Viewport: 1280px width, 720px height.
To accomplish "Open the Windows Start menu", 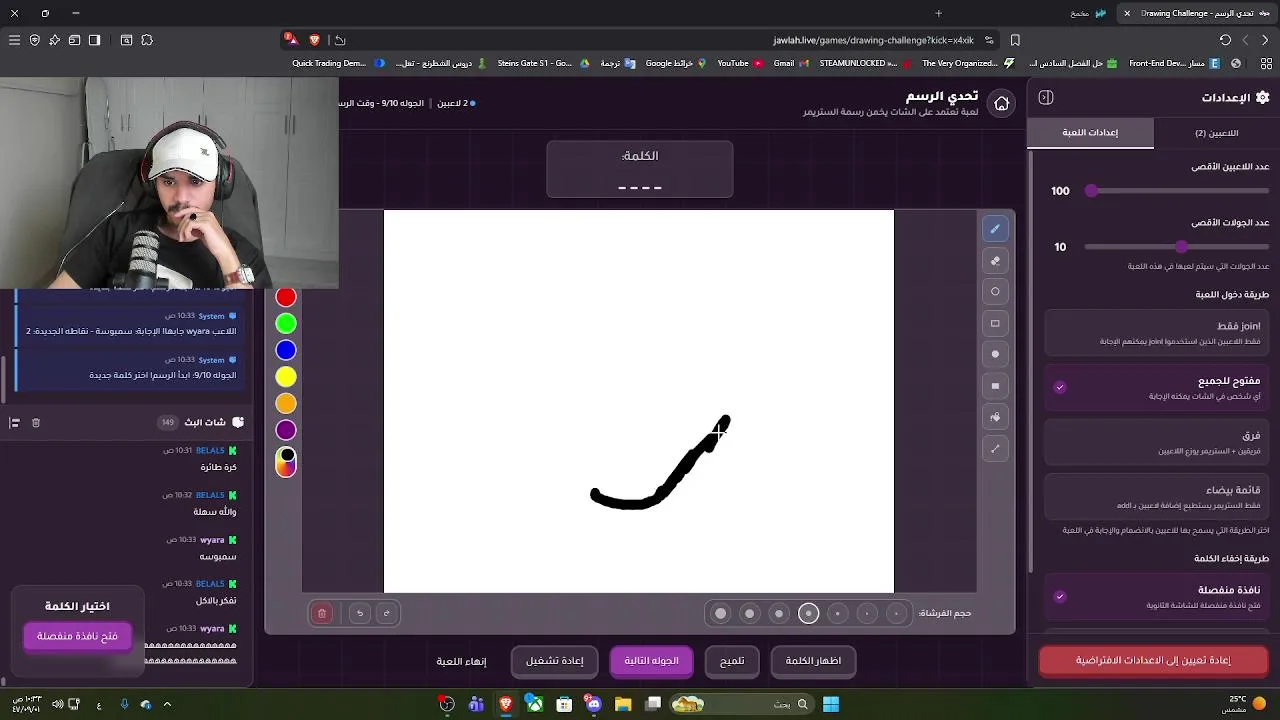I will pyautogui.click(x=831, y=704).
